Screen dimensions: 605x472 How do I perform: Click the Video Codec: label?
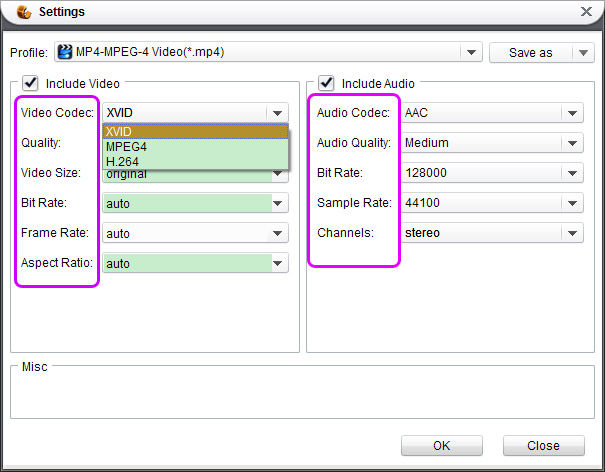coord(57,113)
